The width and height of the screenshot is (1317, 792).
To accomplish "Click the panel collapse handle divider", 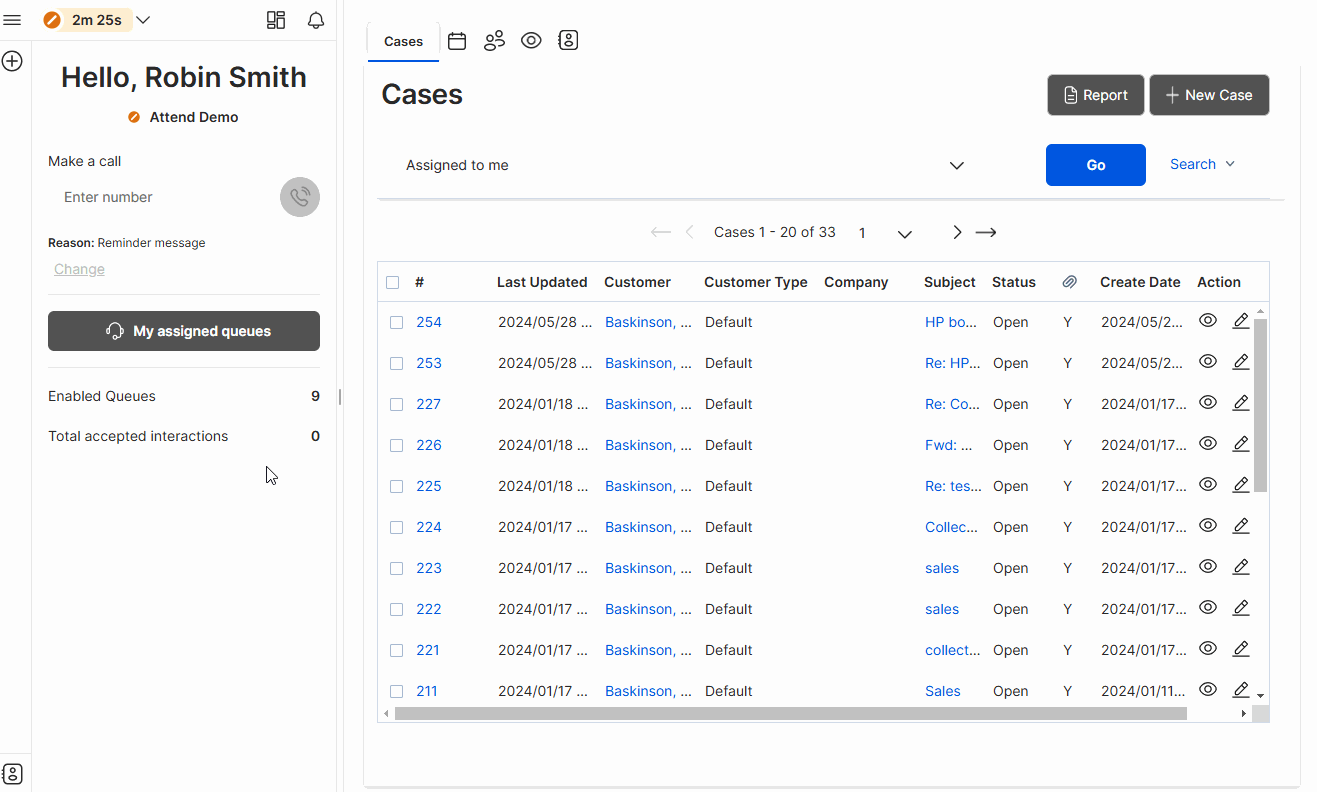I will click(x=340, y=396).
